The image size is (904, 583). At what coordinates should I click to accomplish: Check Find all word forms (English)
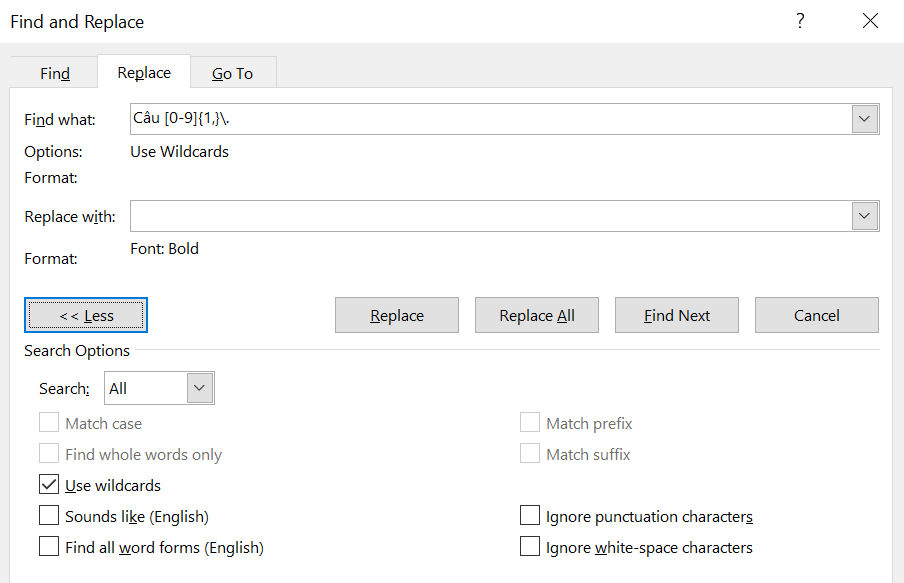pyautogui.click(x=49, y=547)
